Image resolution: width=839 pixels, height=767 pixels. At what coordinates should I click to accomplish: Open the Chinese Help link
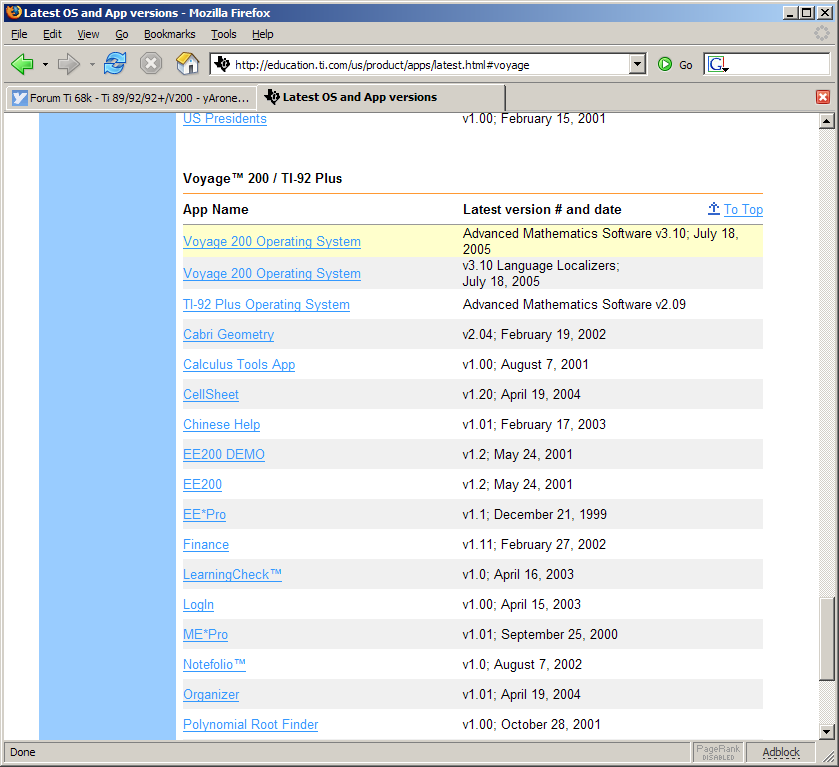coord(222,424)
